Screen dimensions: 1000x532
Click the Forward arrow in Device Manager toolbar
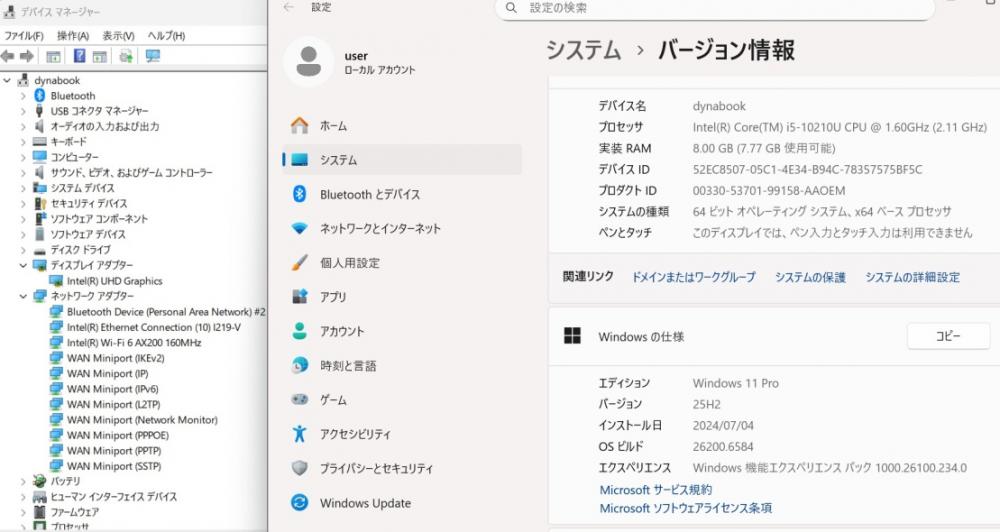click(x=27, y=56)
